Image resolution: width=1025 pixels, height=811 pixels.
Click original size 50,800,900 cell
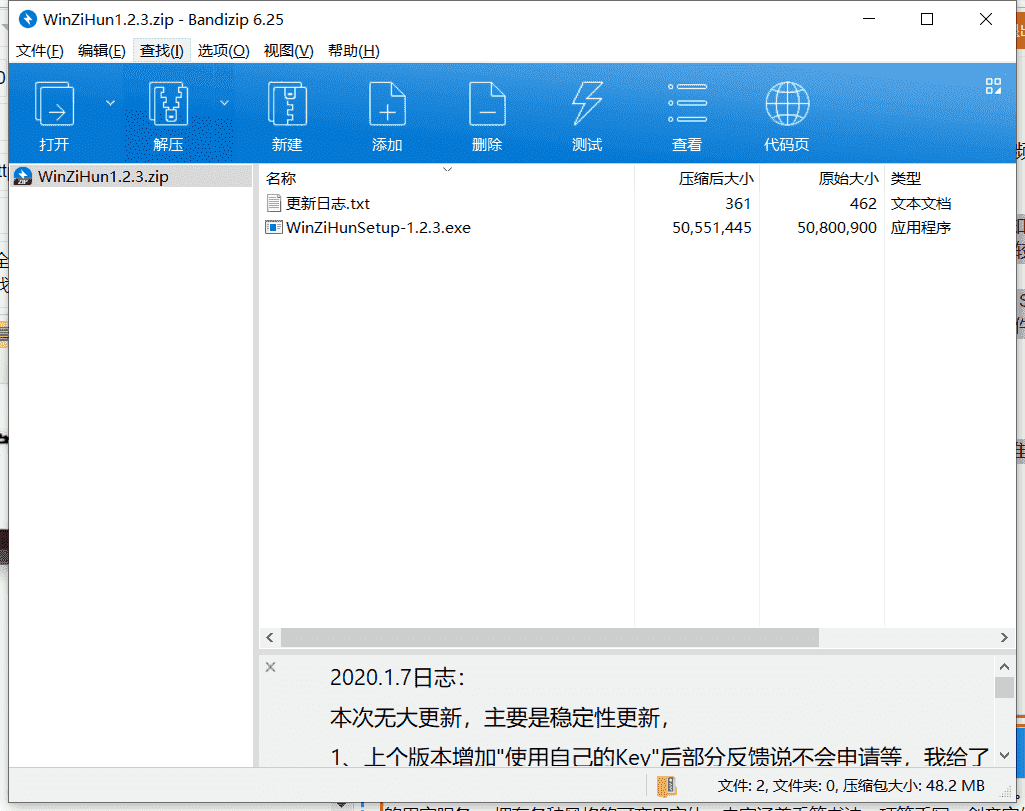pyautogui.click(x=837, y=227)
